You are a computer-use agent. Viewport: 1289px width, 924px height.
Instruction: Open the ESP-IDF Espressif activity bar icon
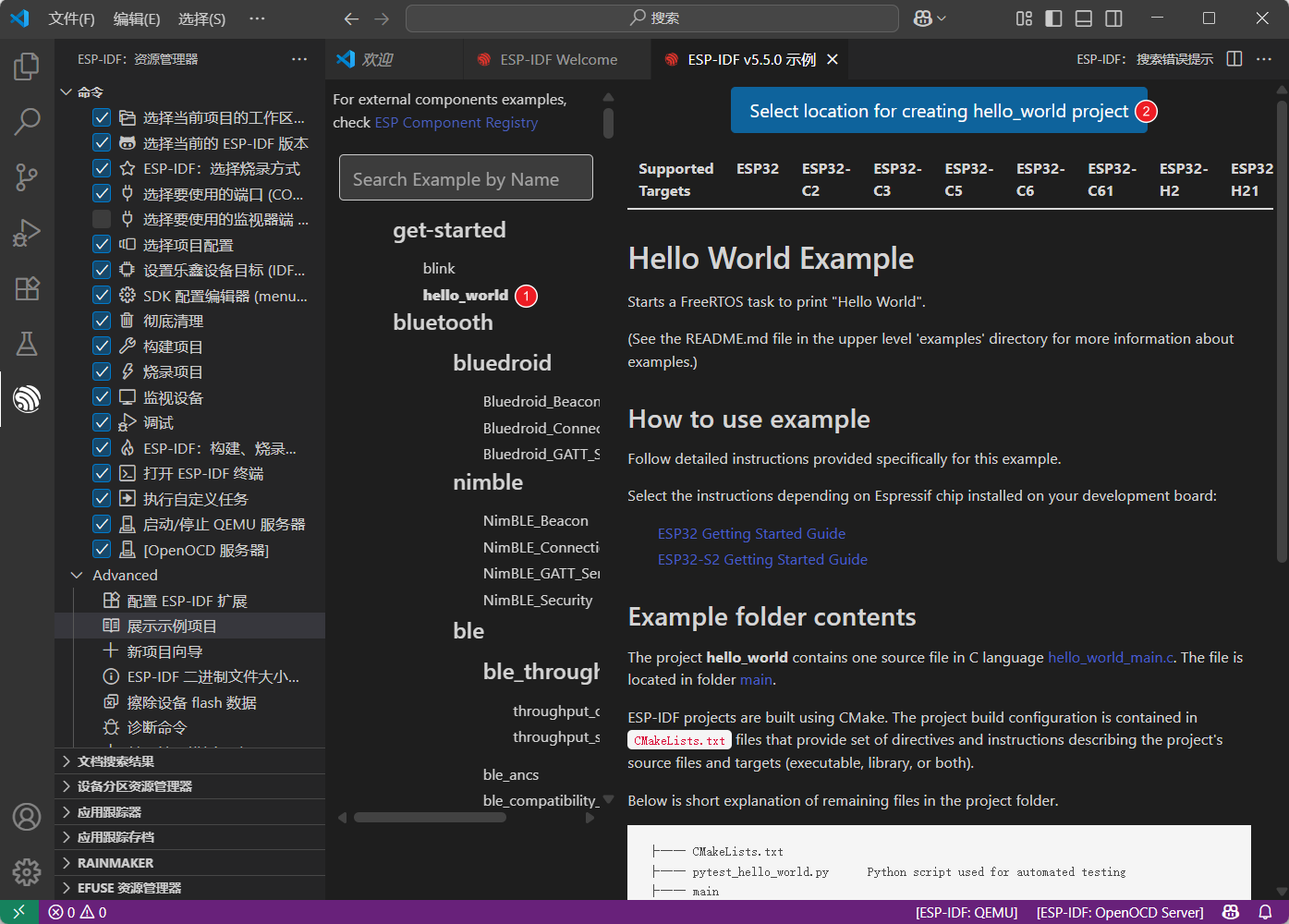click(27, 399)
